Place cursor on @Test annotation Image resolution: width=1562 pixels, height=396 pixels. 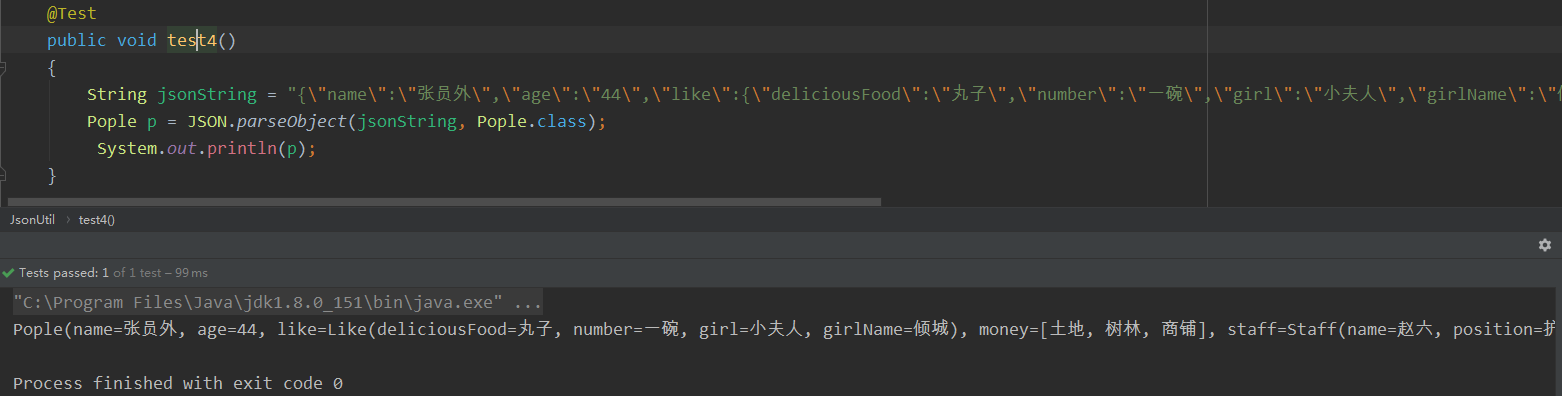[x=72, y=14]
